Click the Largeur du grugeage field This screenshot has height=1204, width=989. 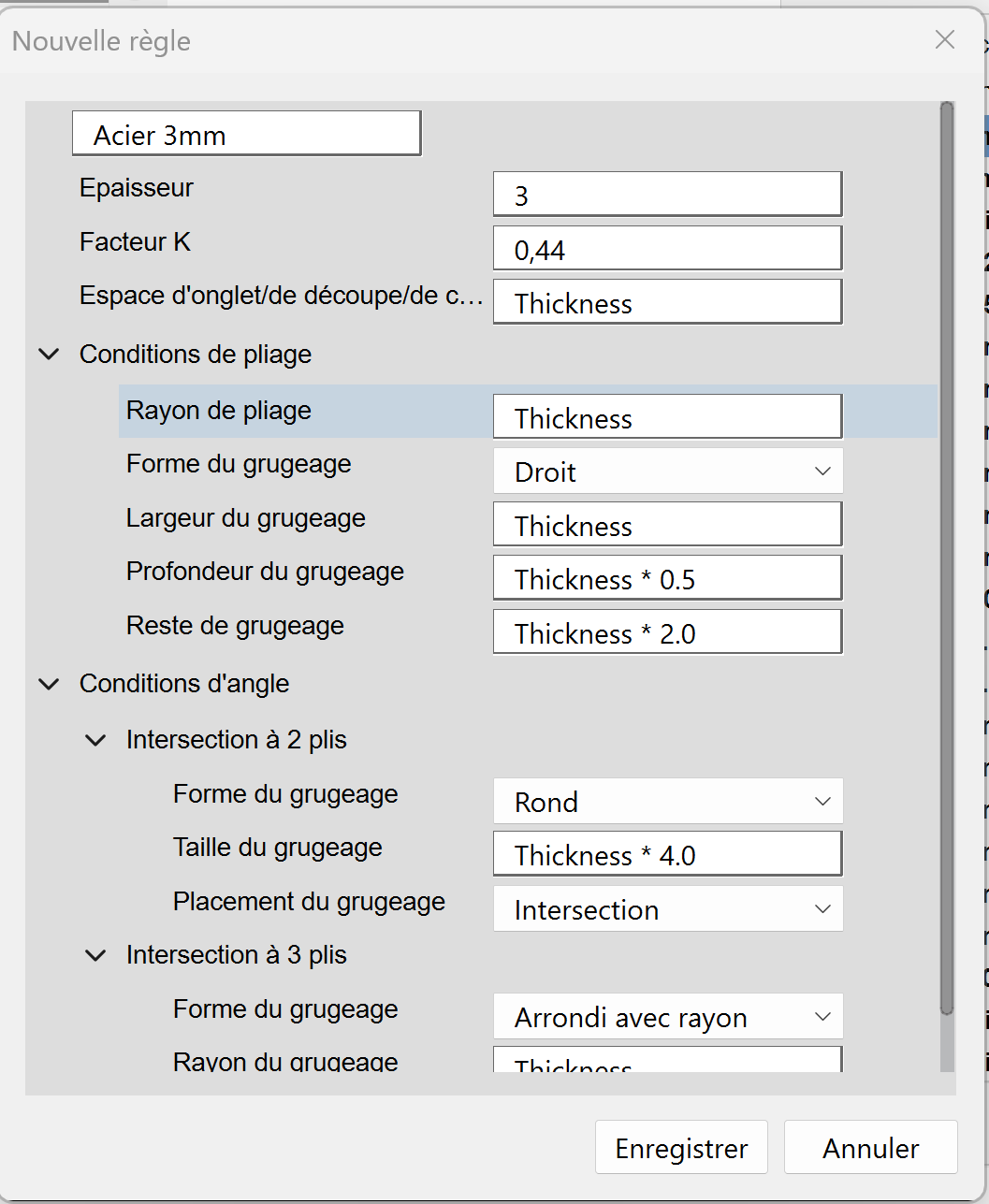click(667, 525)
